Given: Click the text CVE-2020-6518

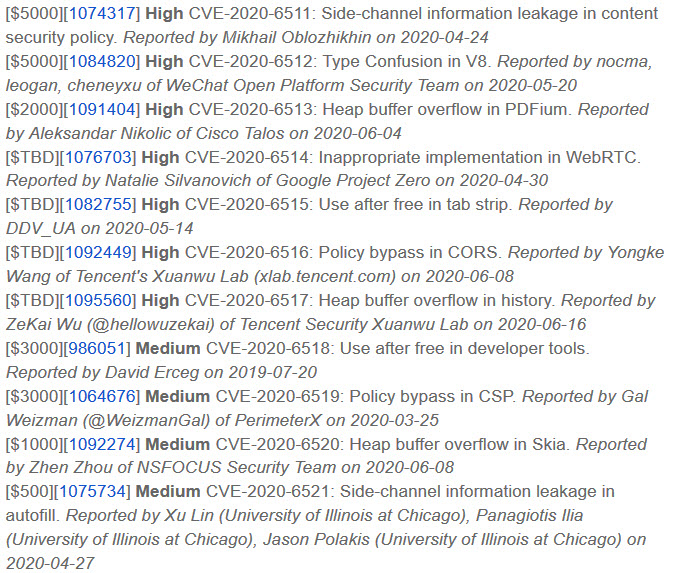Looking at the screenshot, I should 268,348.
